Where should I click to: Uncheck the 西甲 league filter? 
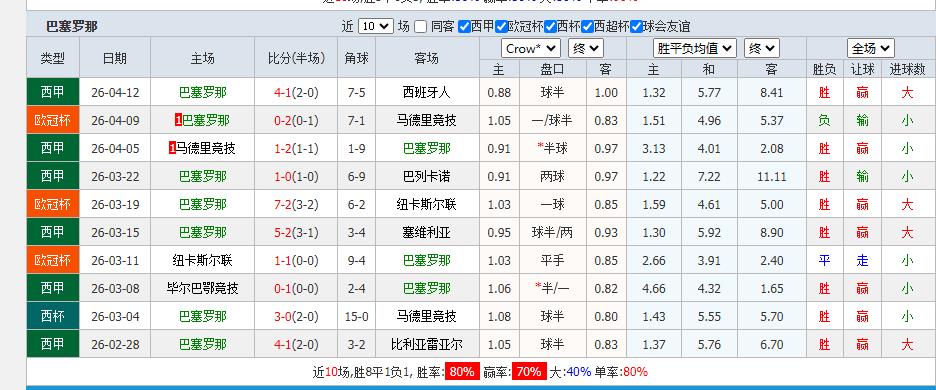(x=464, y=26)
